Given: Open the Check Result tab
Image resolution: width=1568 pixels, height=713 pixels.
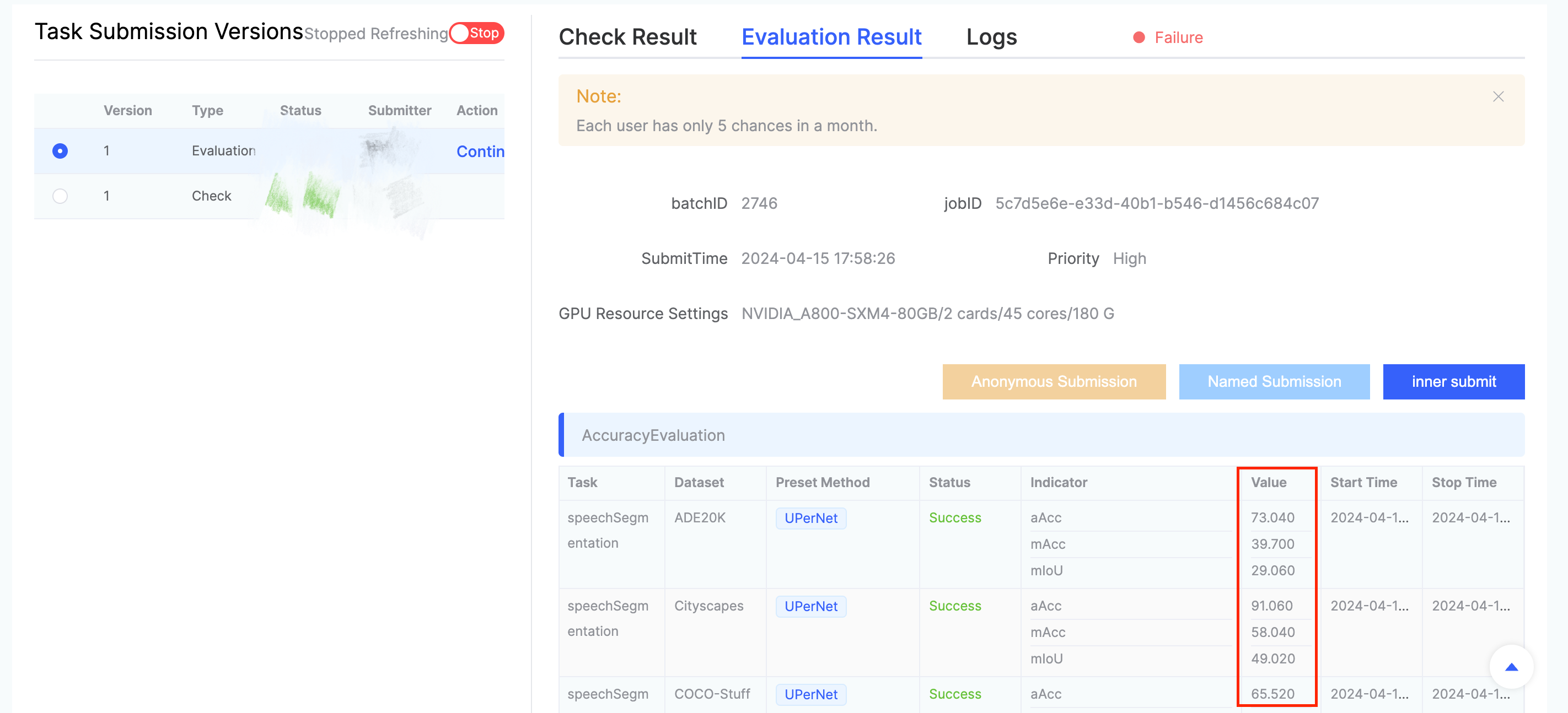Looking at the screenshot, I should (627, 37).
